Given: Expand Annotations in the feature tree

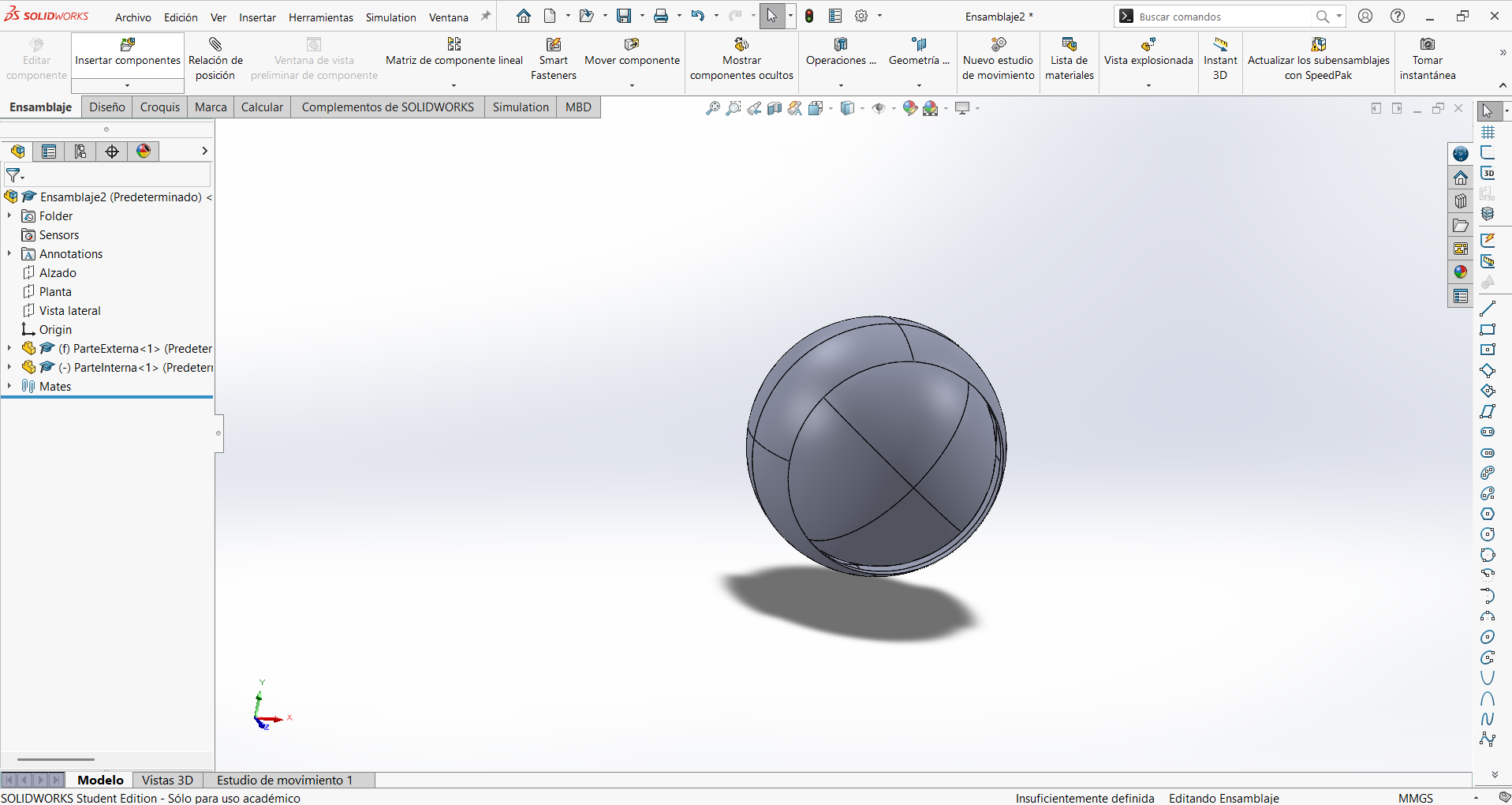Looking at the screenshot, I should coord(9,253).
